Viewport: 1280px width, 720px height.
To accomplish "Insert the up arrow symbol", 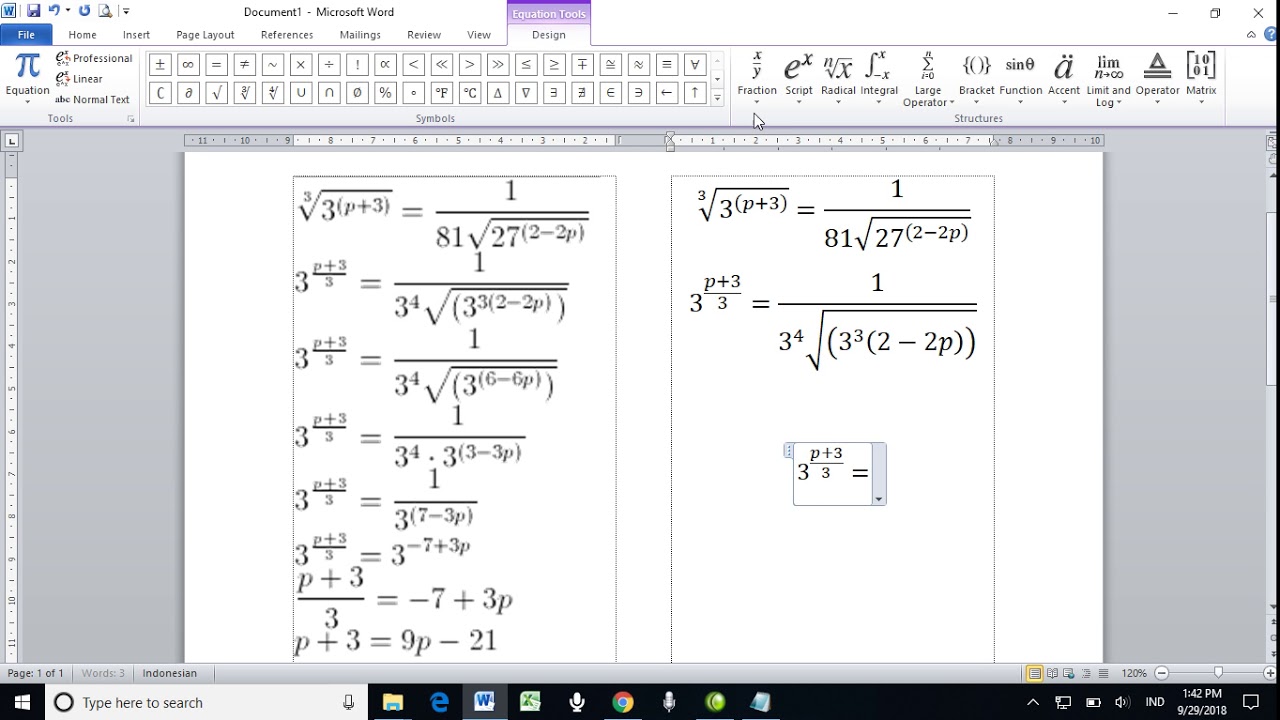I will (696, 93).
